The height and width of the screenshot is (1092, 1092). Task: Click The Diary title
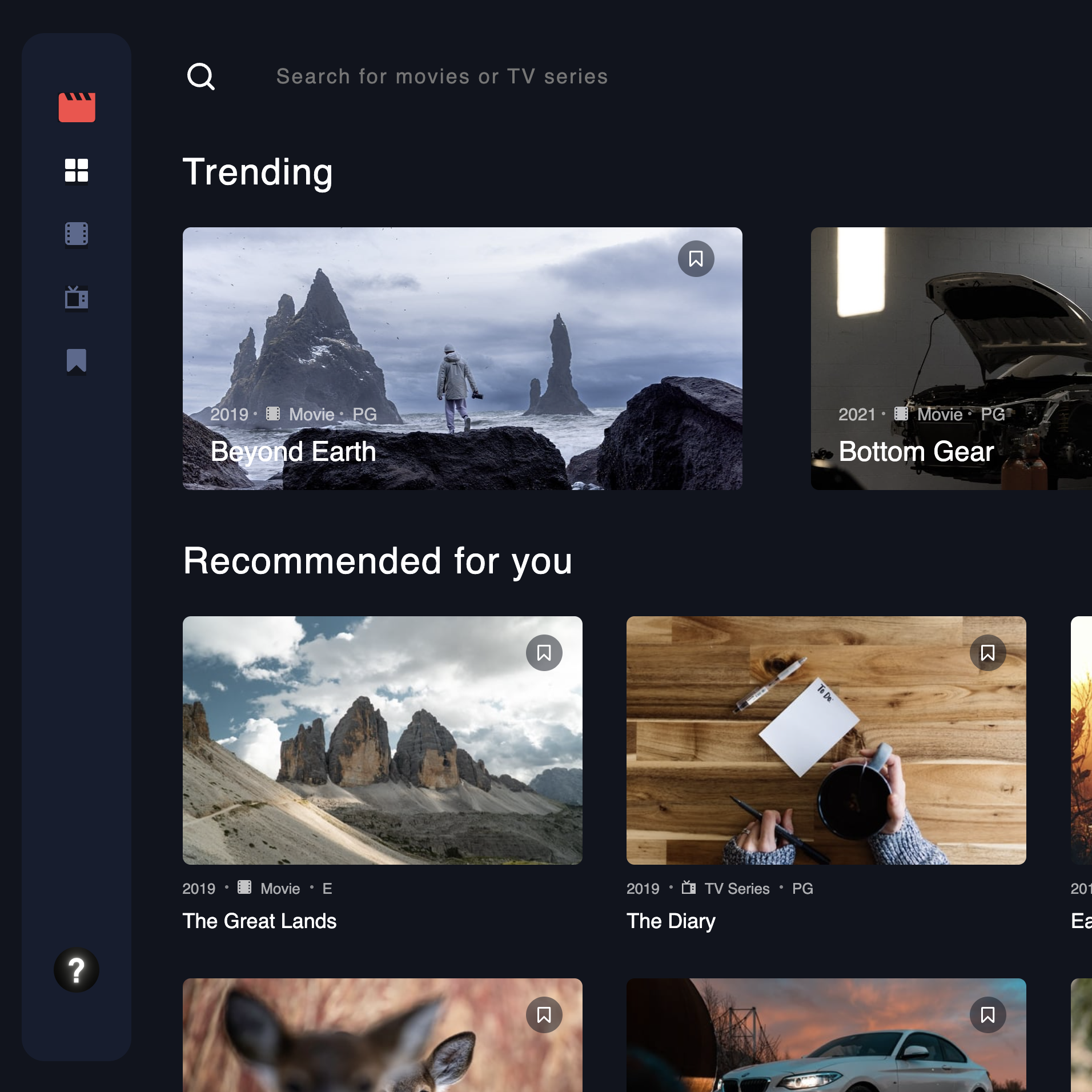[x=671, y=921]
